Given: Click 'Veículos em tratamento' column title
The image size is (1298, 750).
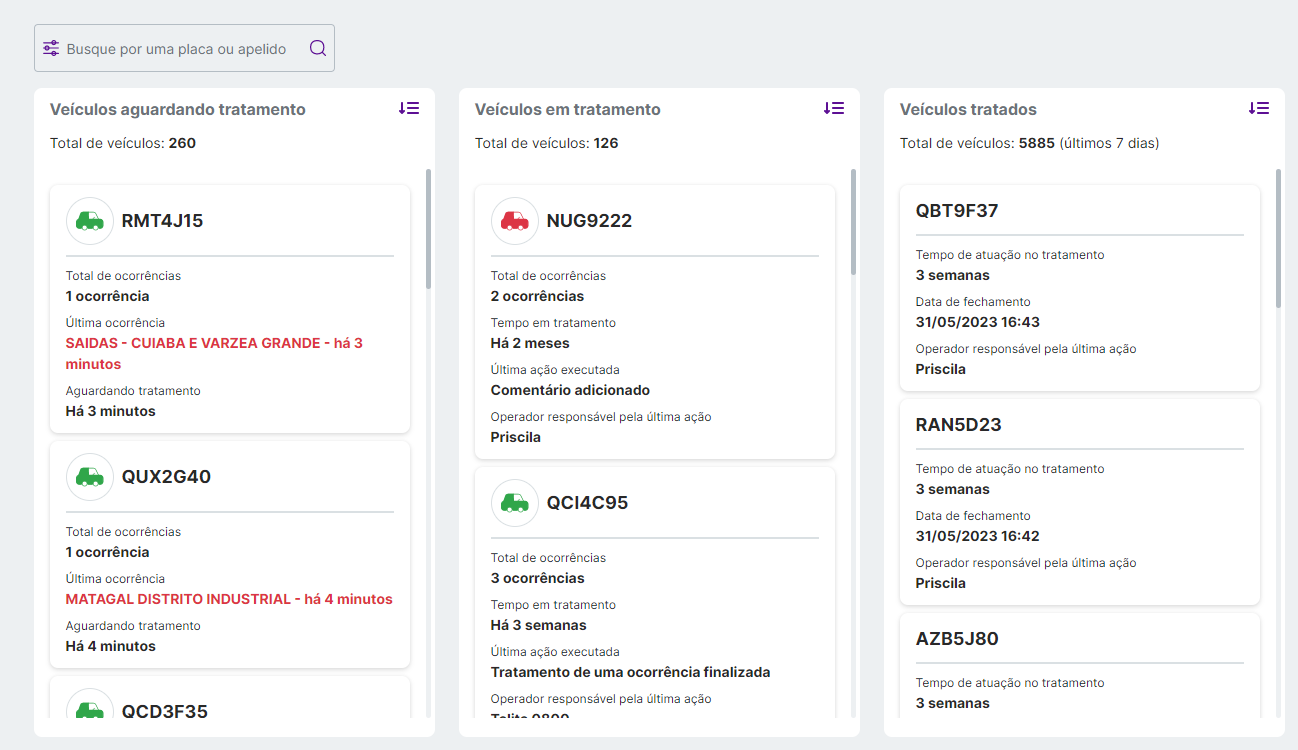Looking at the screenshot, I should pos(568,109).
